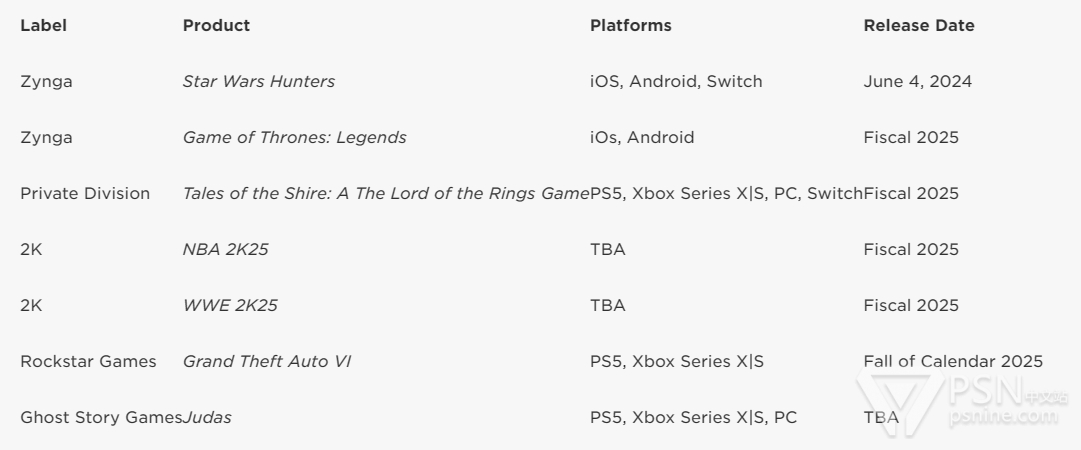Select the WWE 2K25 product entry
This screenshot has width=1081, height=450.
(230, 305)
